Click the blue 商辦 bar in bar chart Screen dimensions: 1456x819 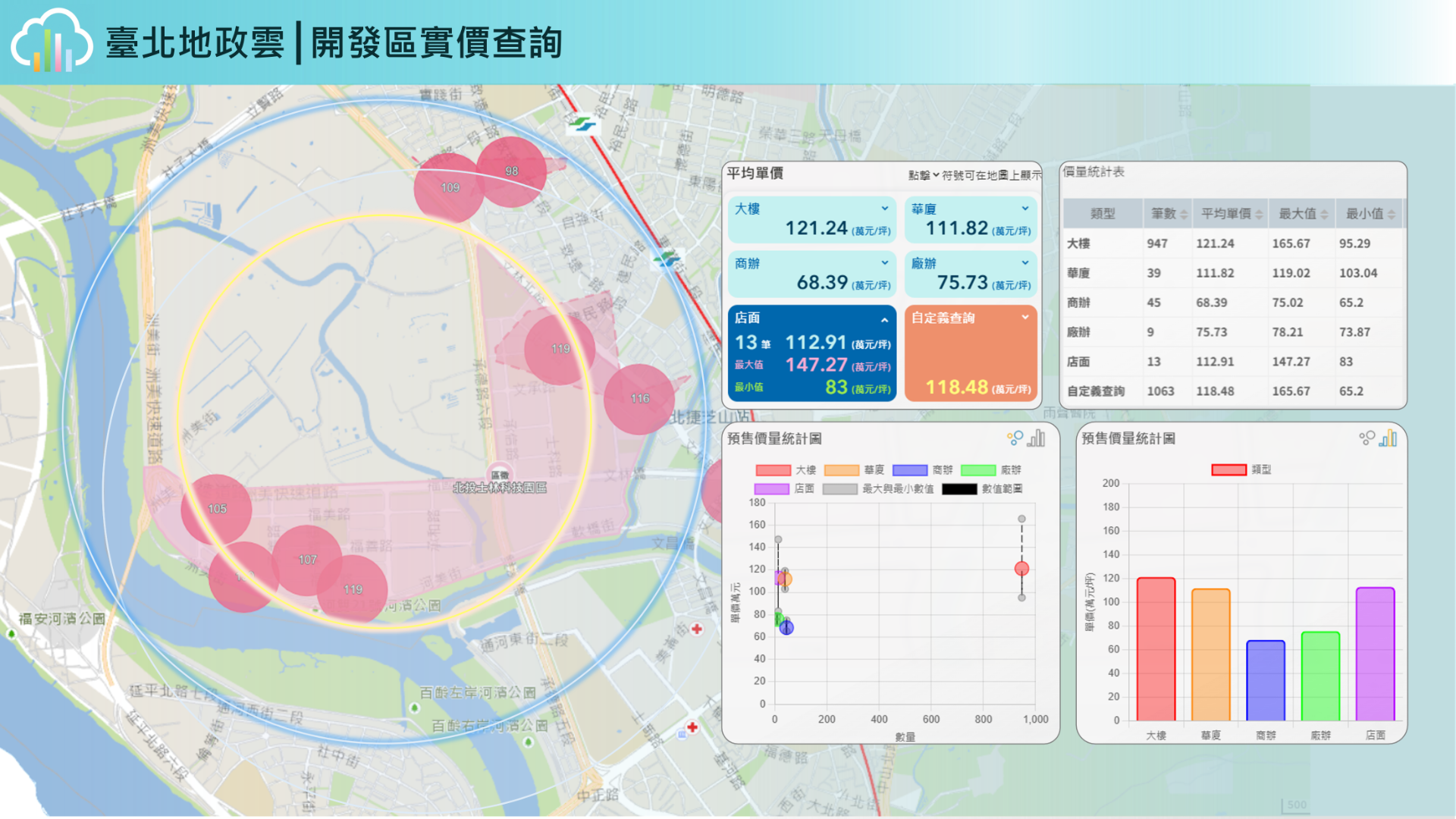(x=1266, y=680)
